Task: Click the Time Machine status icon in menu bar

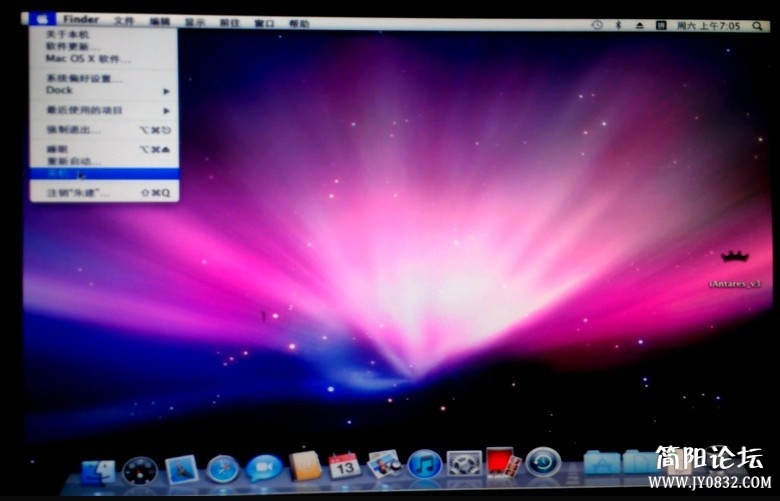Action: tap(597, 25)
